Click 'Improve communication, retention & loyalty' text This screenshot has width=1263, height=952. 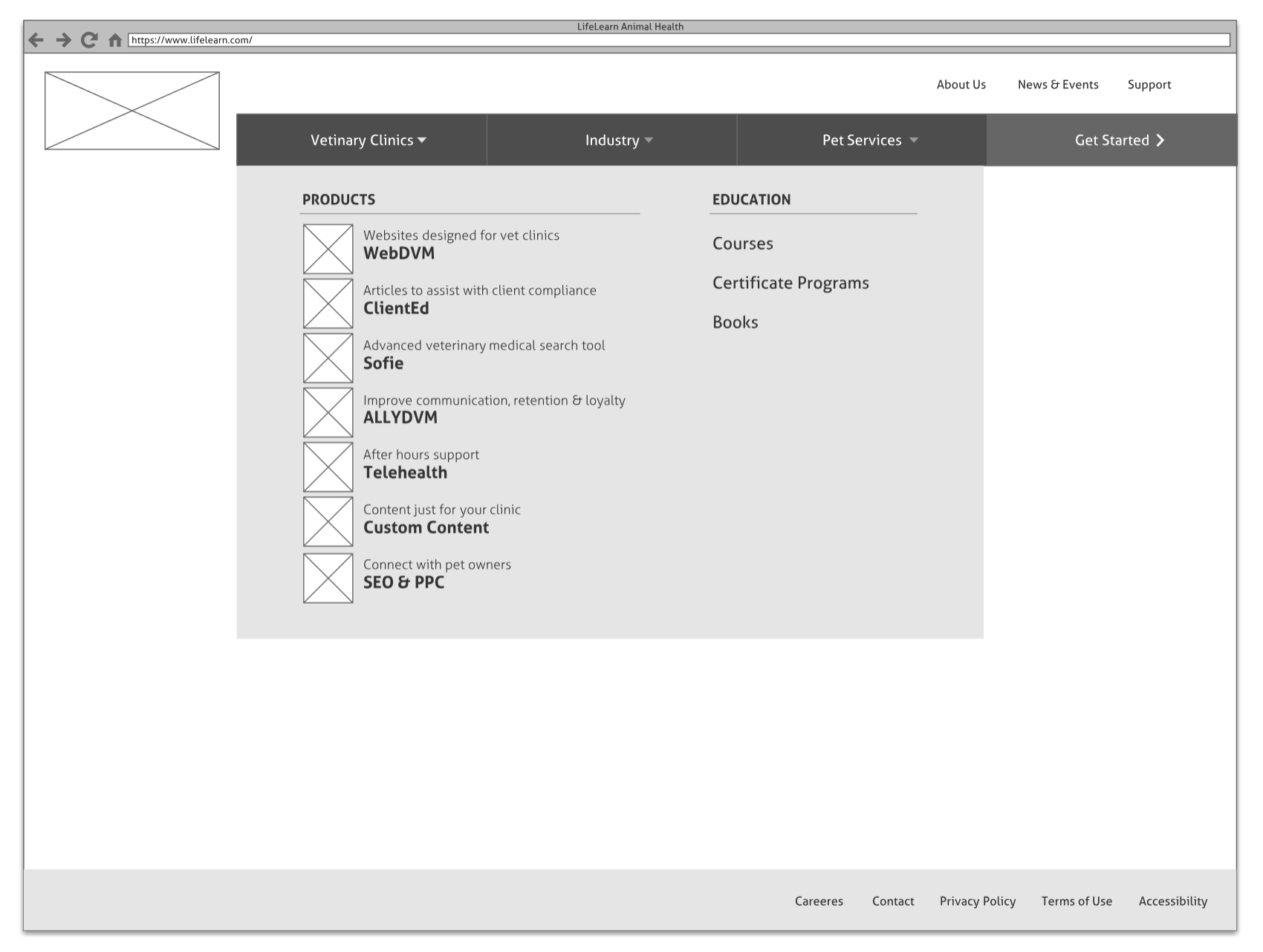[x=494, y=400]
